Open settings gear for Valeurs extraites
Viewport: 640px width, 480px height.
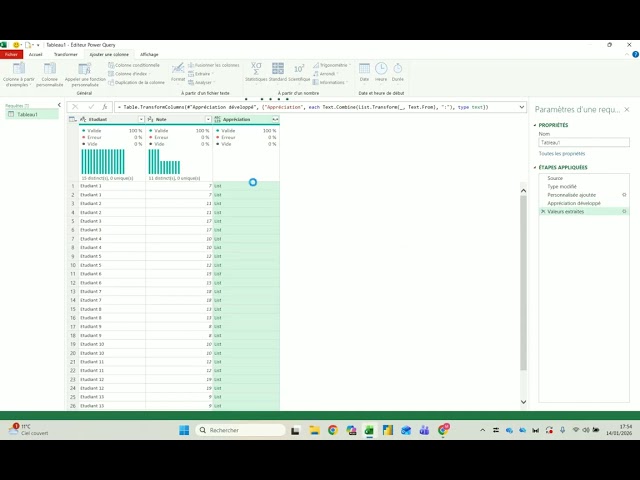point(624,211)
